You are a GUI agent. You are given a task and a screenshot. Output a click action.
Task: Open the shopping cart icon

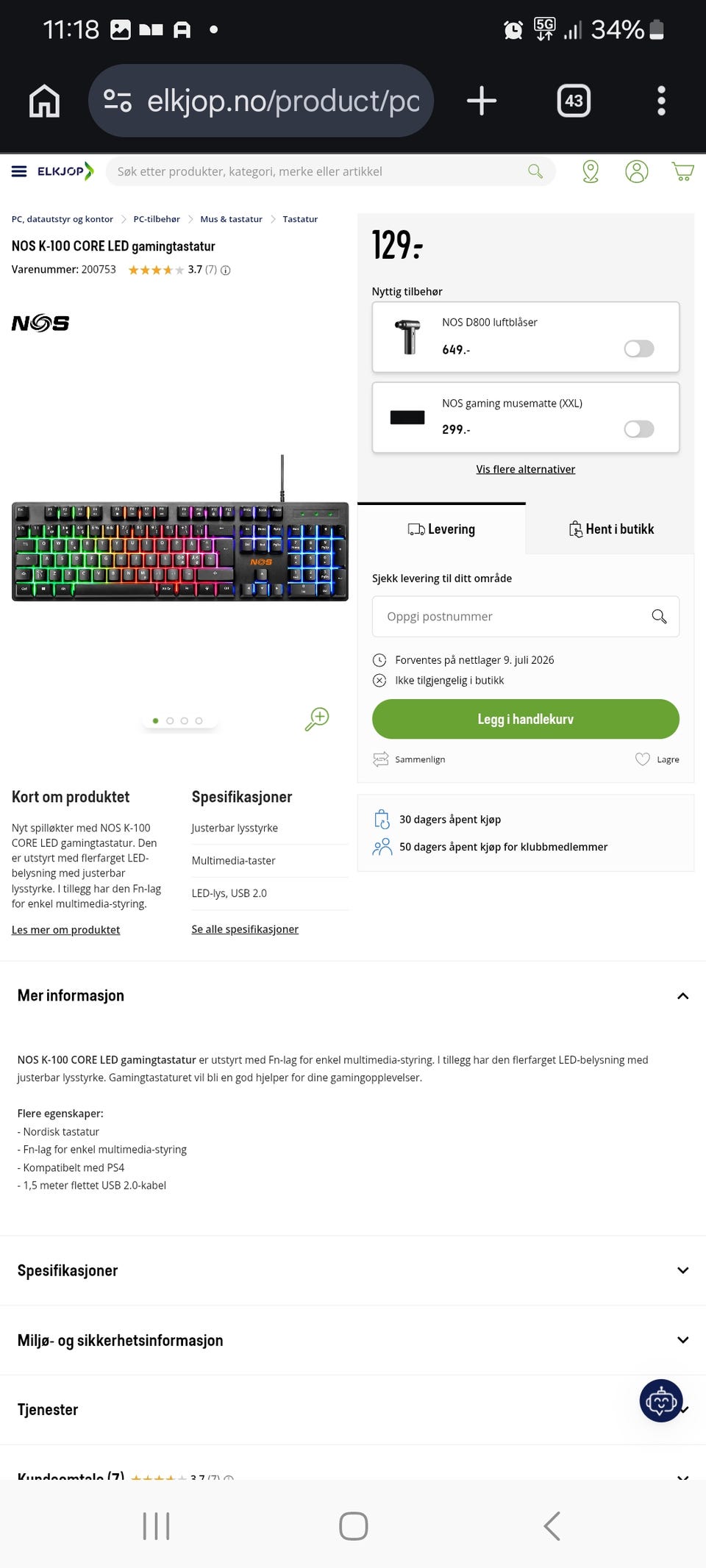coord(683,171)
